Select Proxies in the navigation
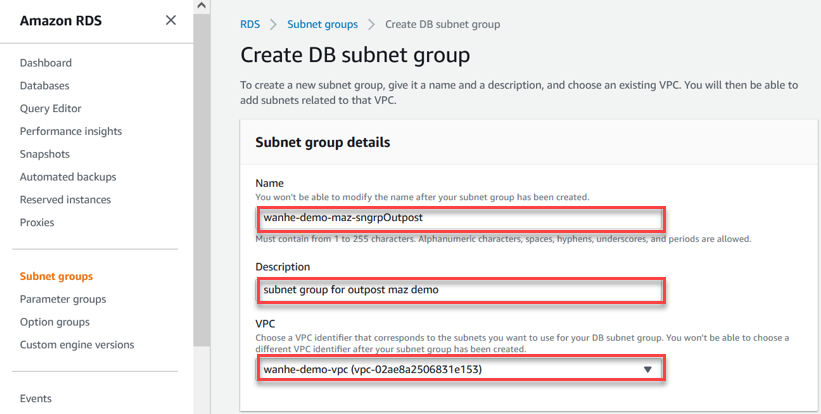The image size is (821, 414). (x=37, y=223)
